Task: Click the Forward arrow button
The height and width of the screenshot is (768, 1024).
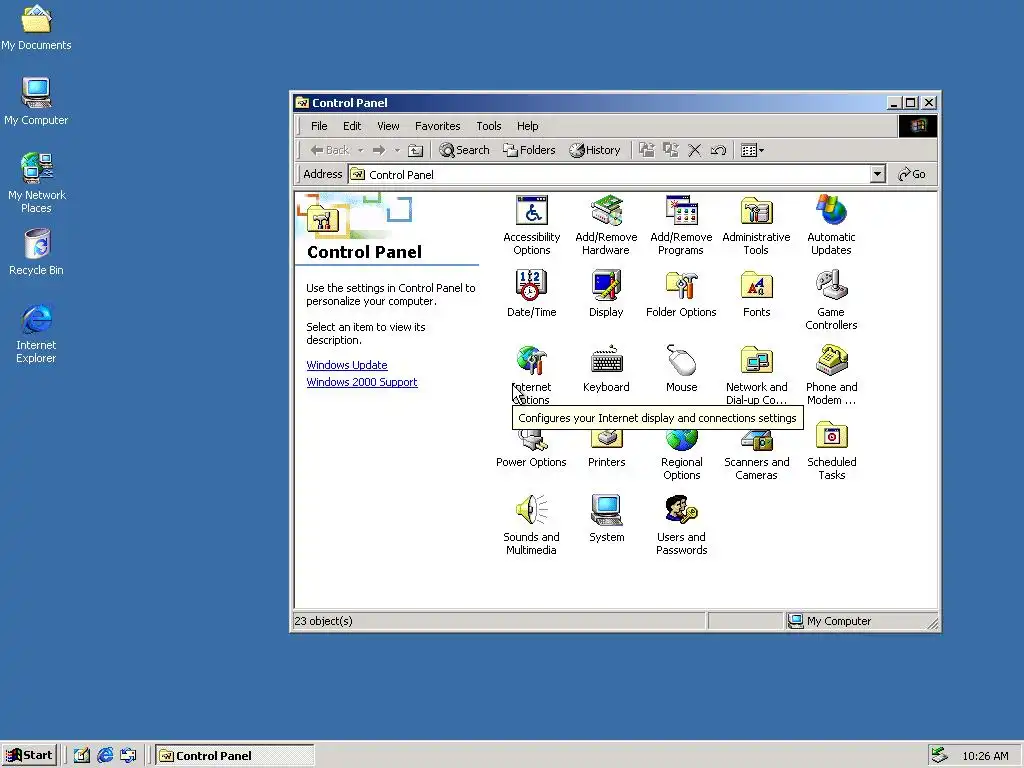Action: tap(379, 150)
